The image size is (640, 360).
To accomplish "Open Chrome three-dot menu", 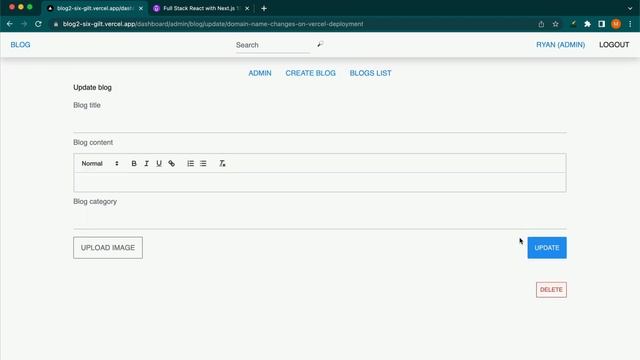I will (630, 24).
